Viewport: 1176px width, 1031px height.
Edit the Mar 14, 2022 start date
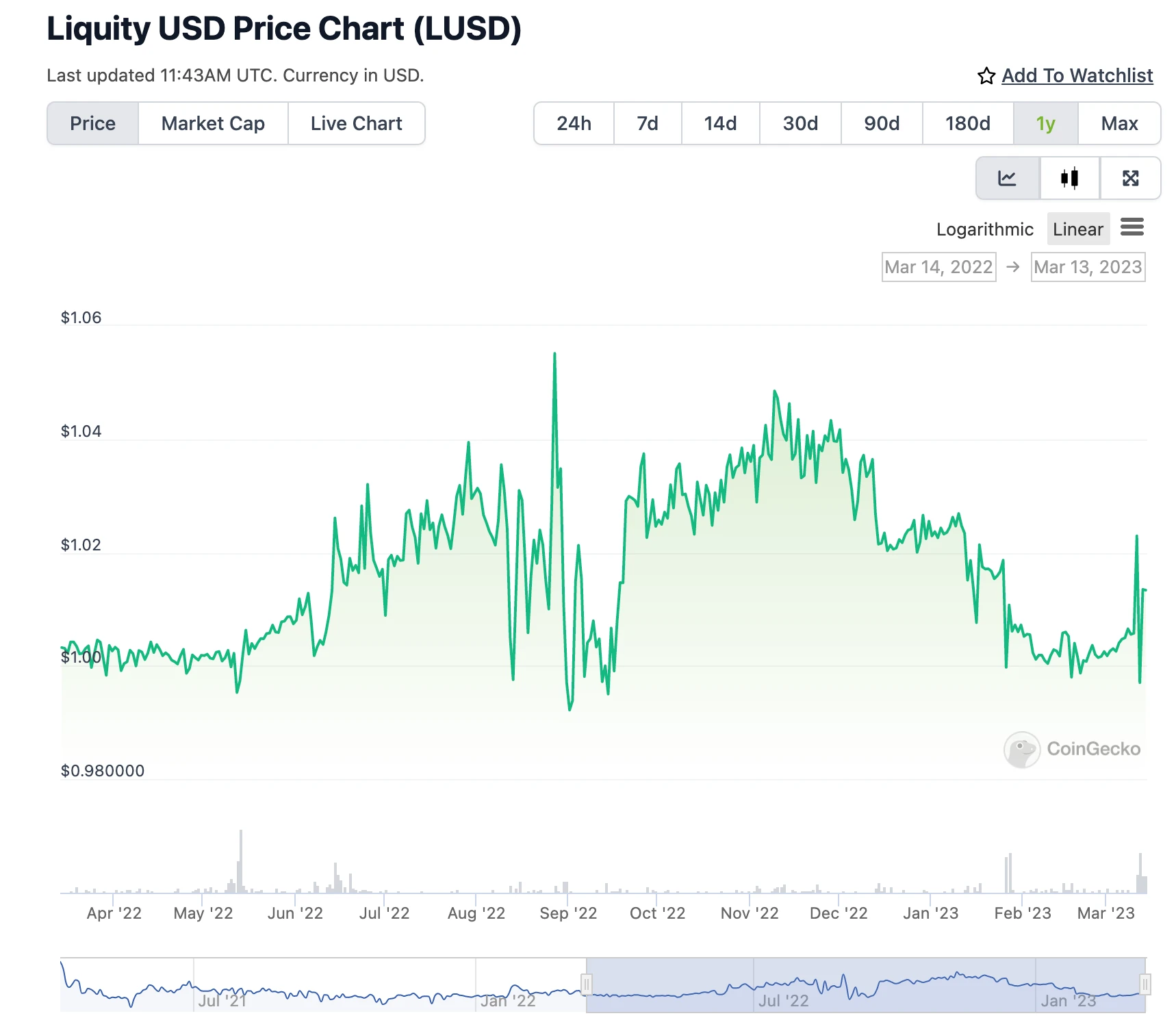tap(938, 266)
